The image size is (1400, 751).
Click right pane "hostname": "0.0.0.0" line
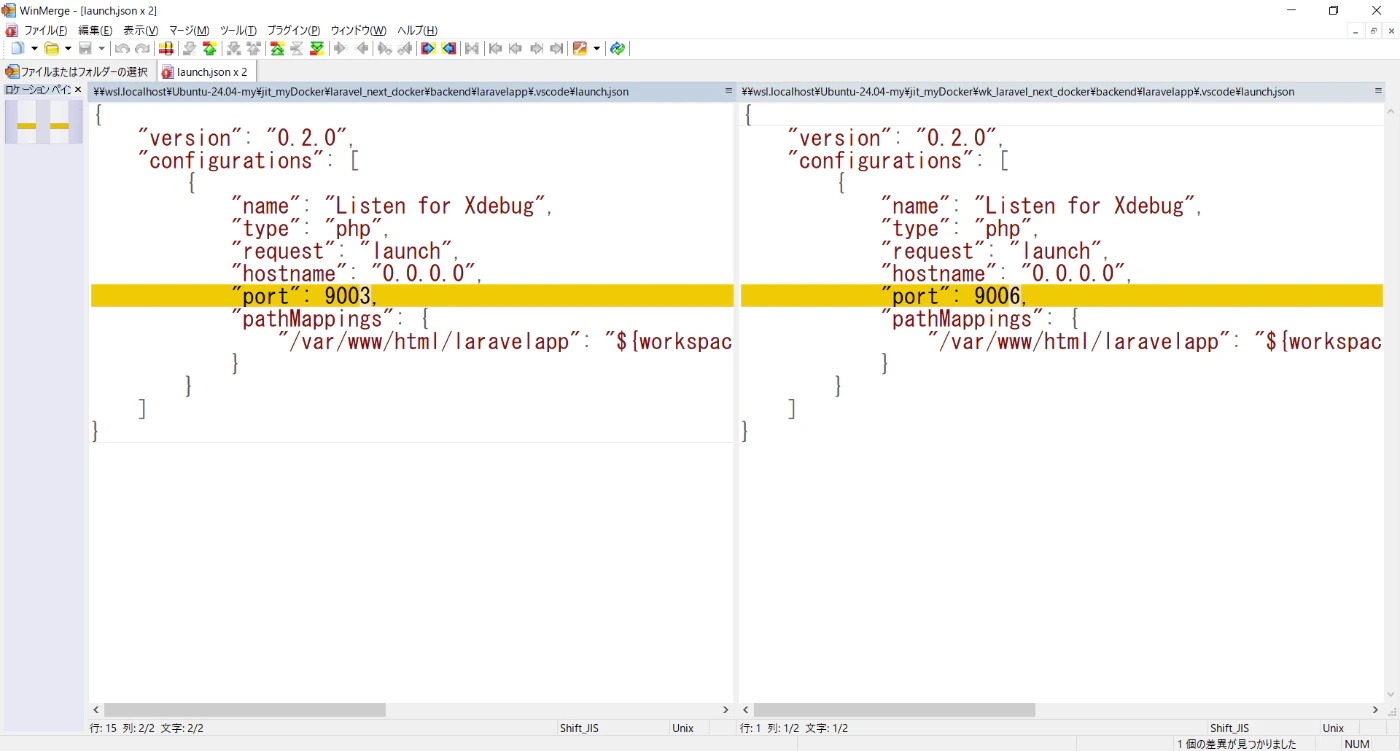click(x=1005, y=273)
